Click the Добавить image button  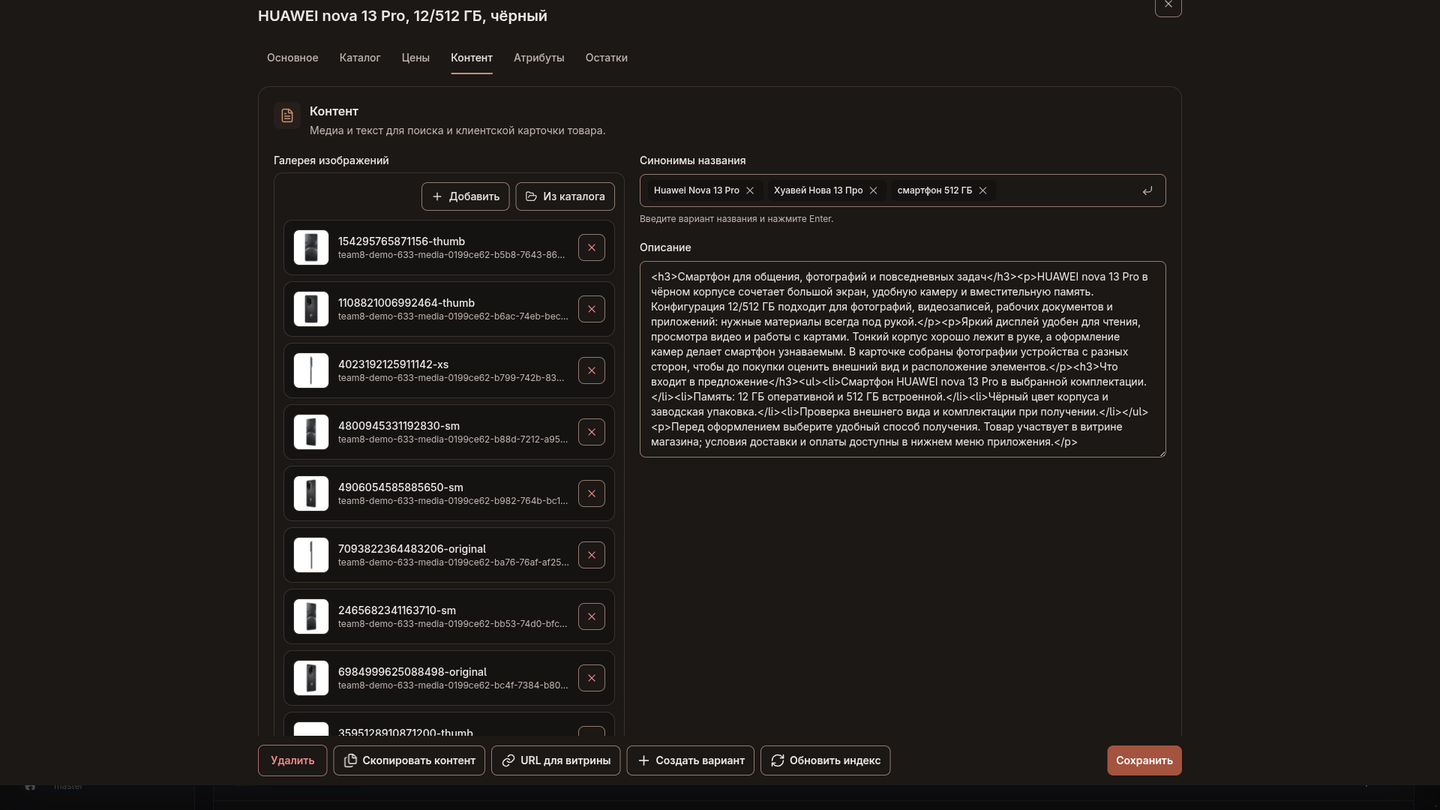pyautogui.click(x=465, y=197)
